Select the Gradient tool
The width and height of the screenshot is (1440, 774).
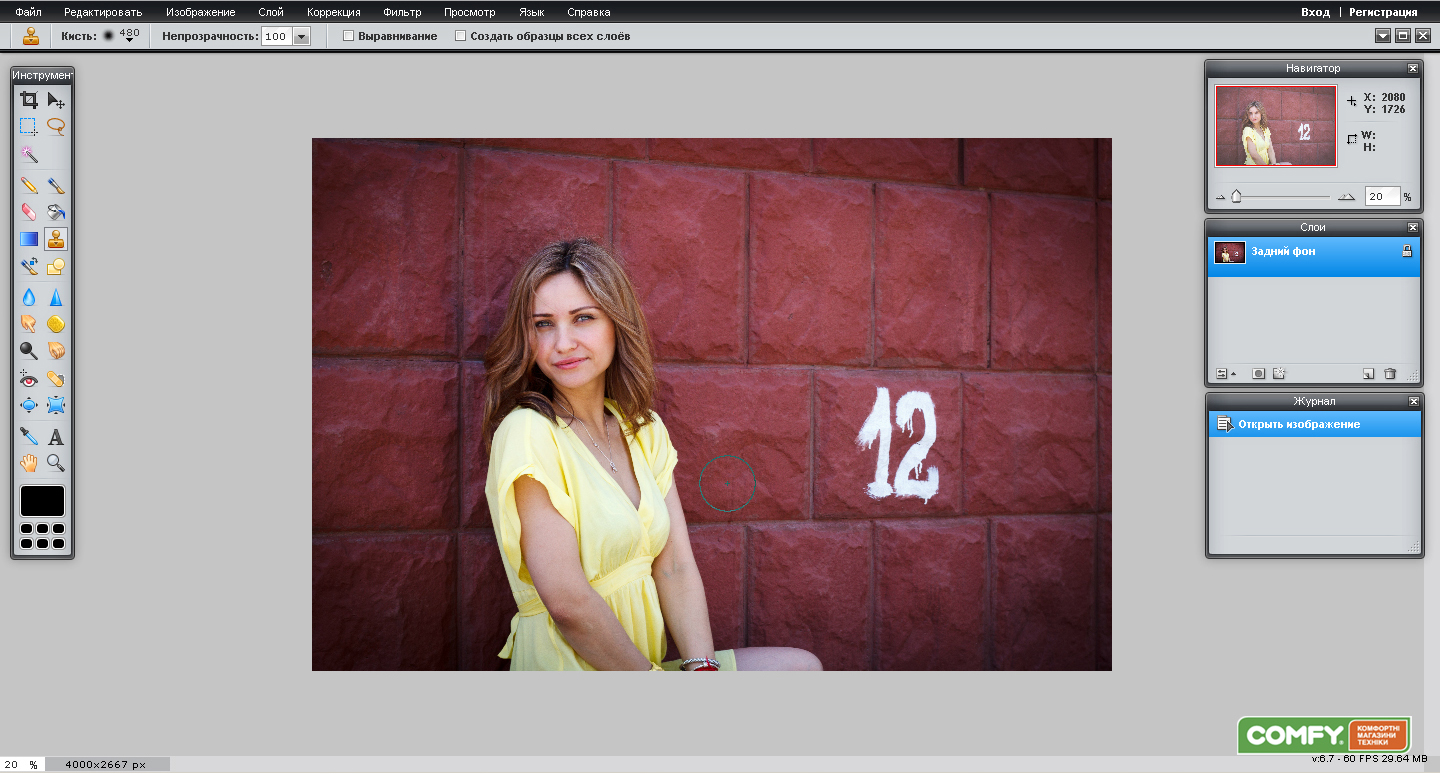click(x=29, y=239)
